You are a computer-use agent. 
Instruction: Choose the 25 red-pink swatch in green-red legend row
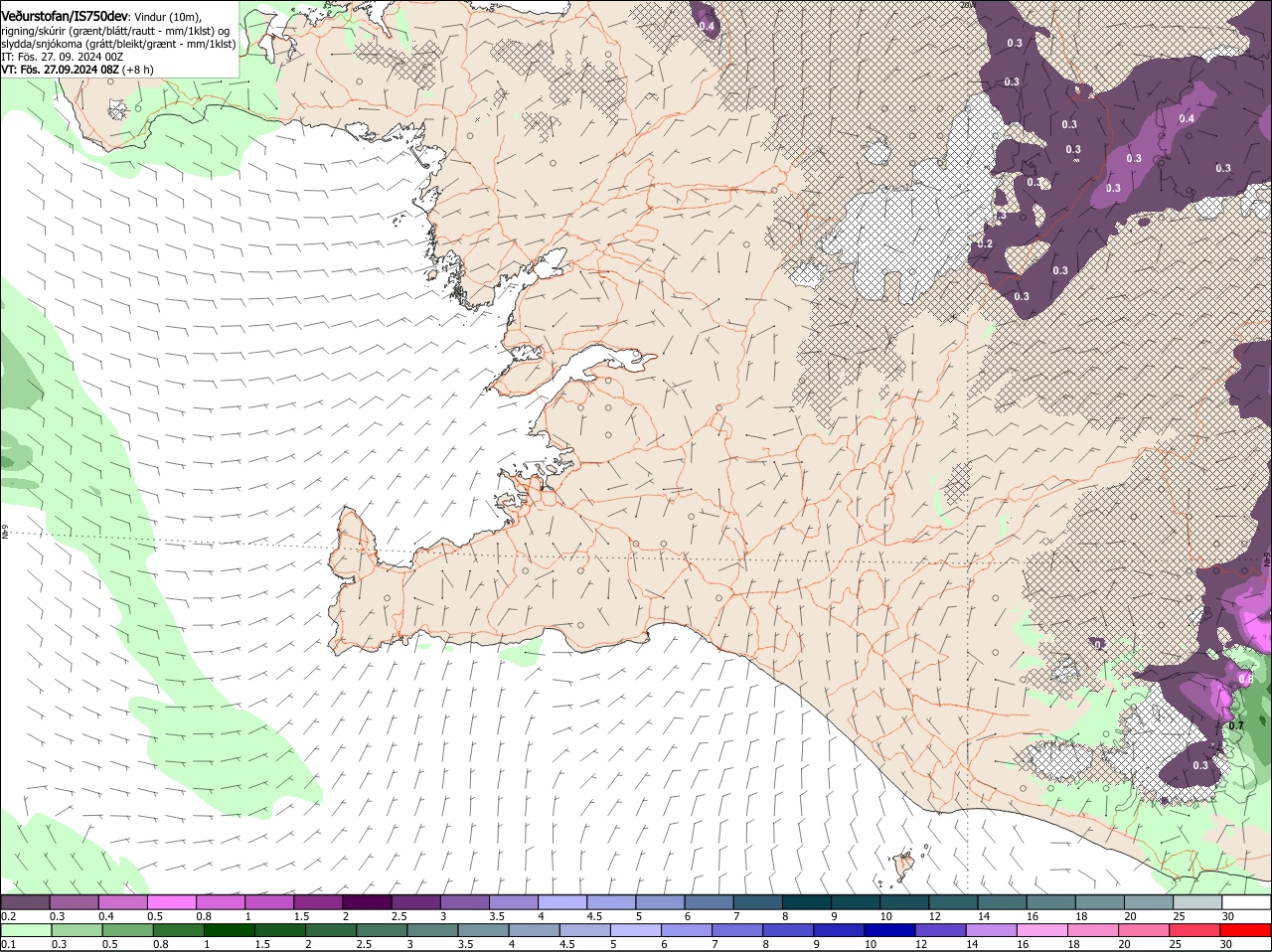pos(1195,930)
